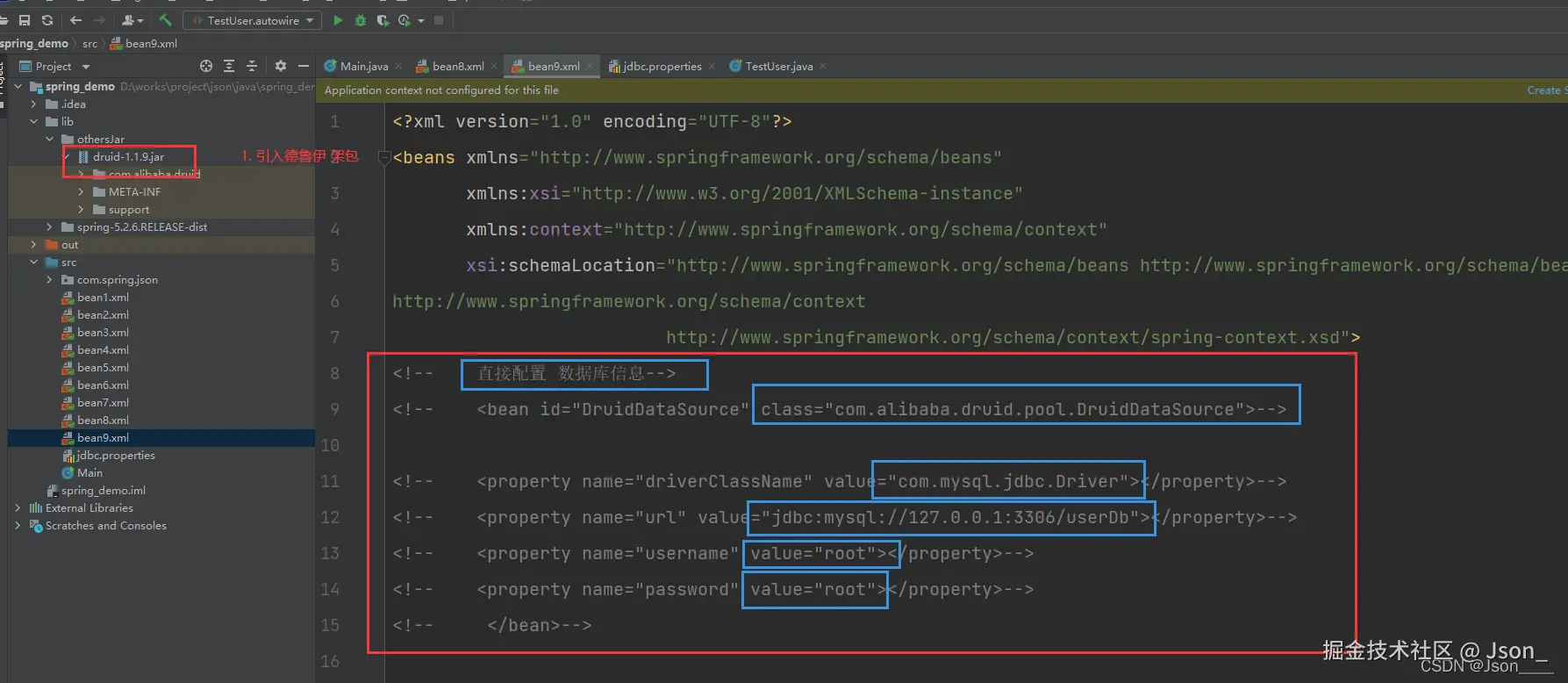Expand the com.spring.json package
Screen dimensions: 1568x683
(50, 279)
